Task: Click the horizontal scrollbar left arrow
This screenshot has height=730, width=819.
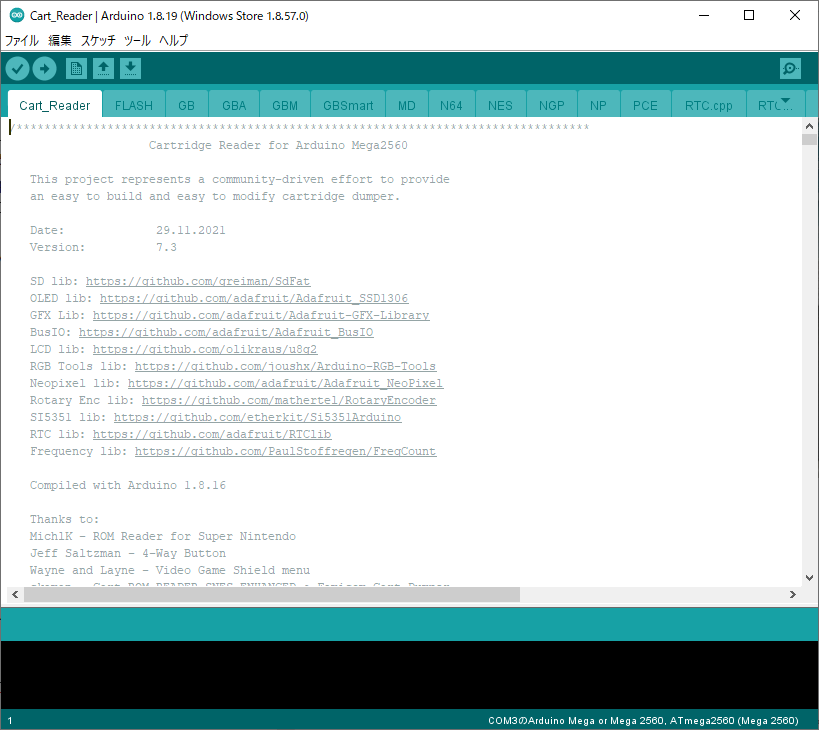Action: [15, 594]
